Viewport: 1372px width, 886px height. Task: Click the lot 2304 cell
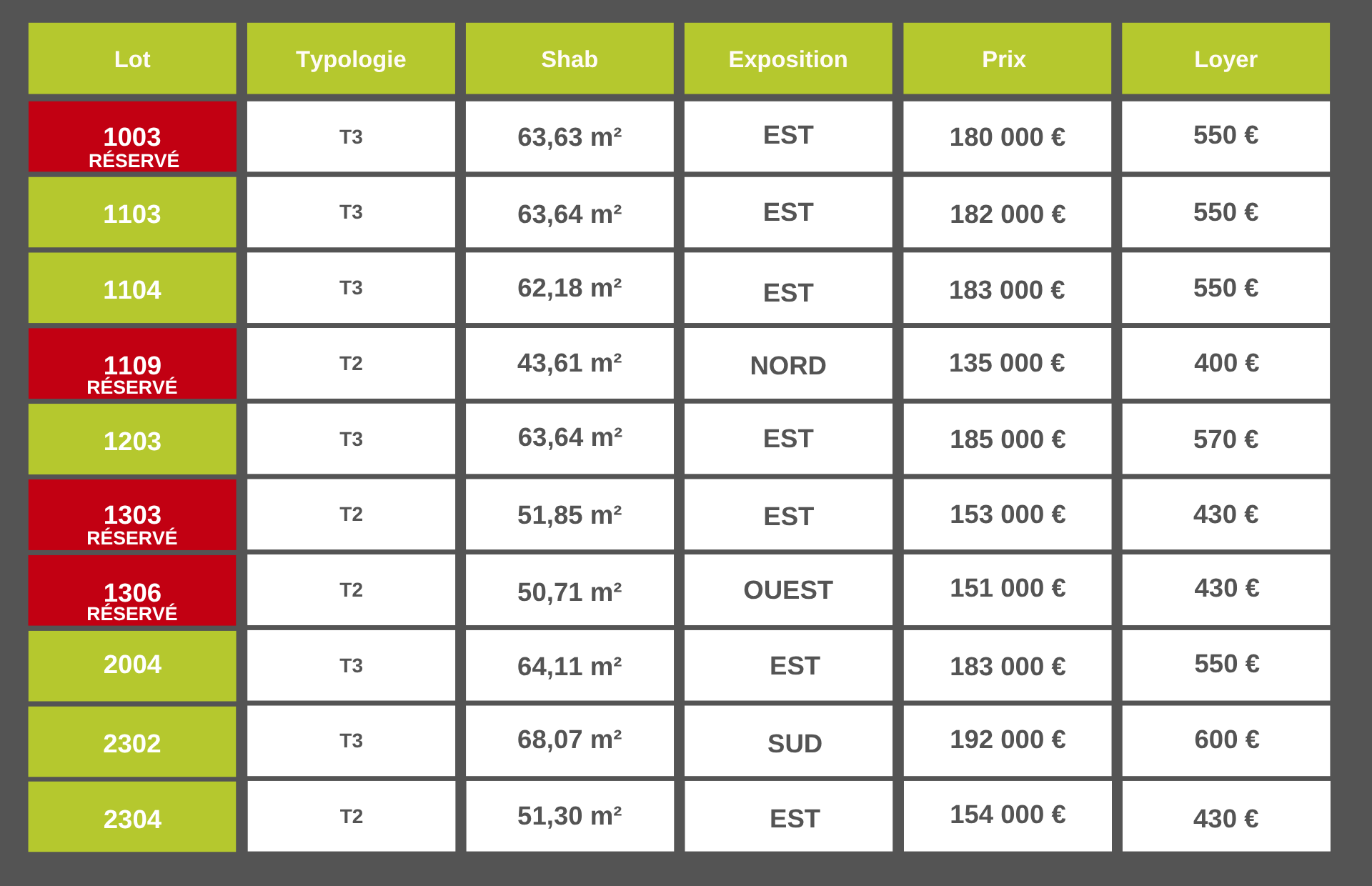(132, 818)
